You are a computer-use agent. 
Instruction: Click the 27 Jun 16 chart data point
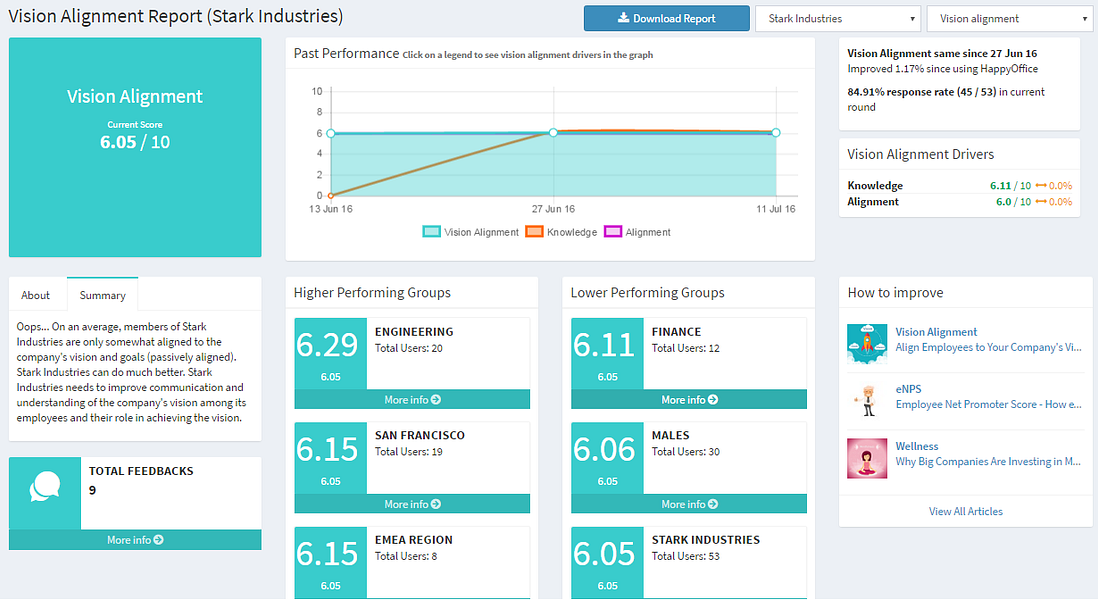coord(553,132)
